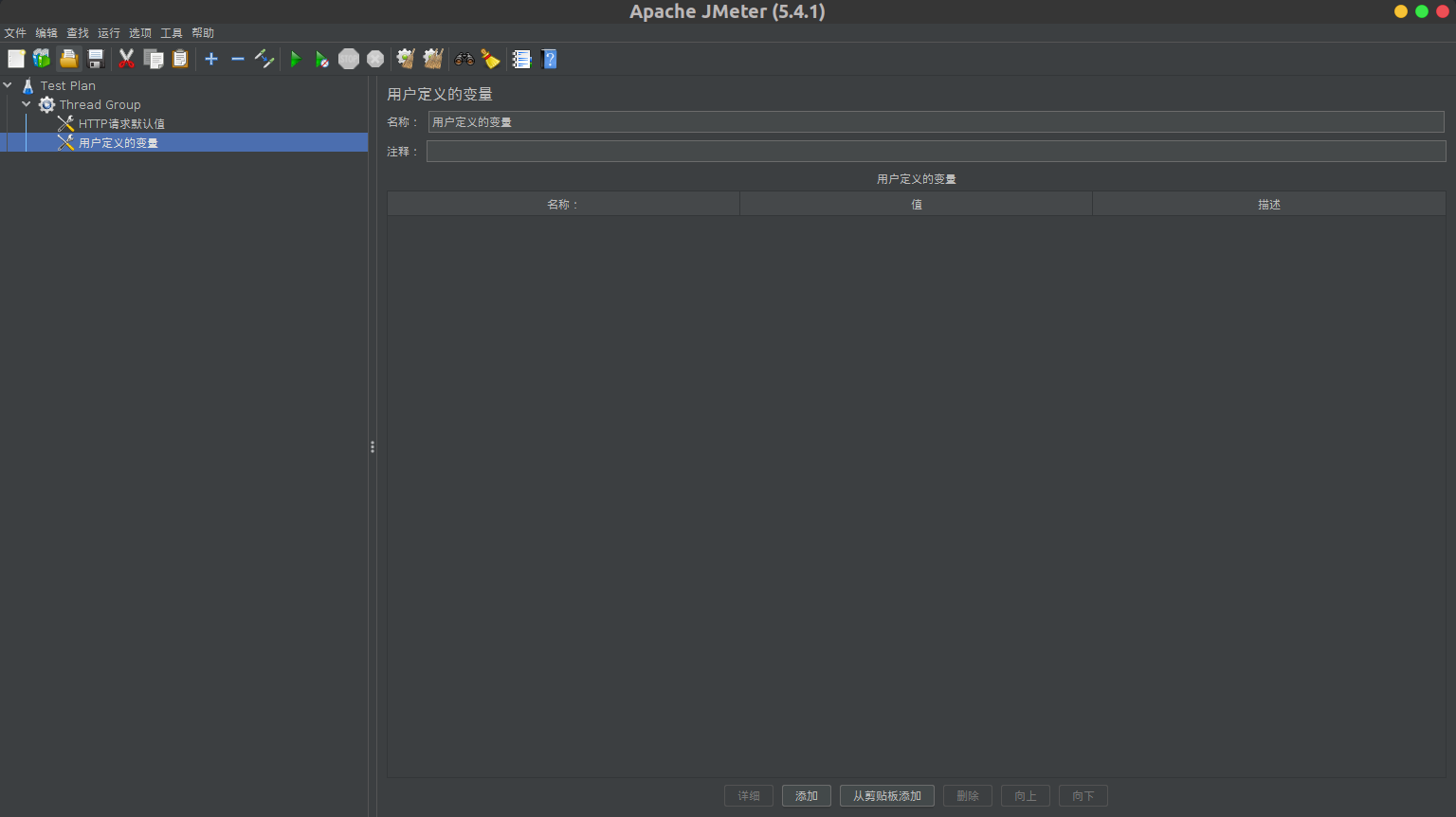Click the 名称： column header
This screenshot has height=817, width=1456.
[x=563, y=204]
